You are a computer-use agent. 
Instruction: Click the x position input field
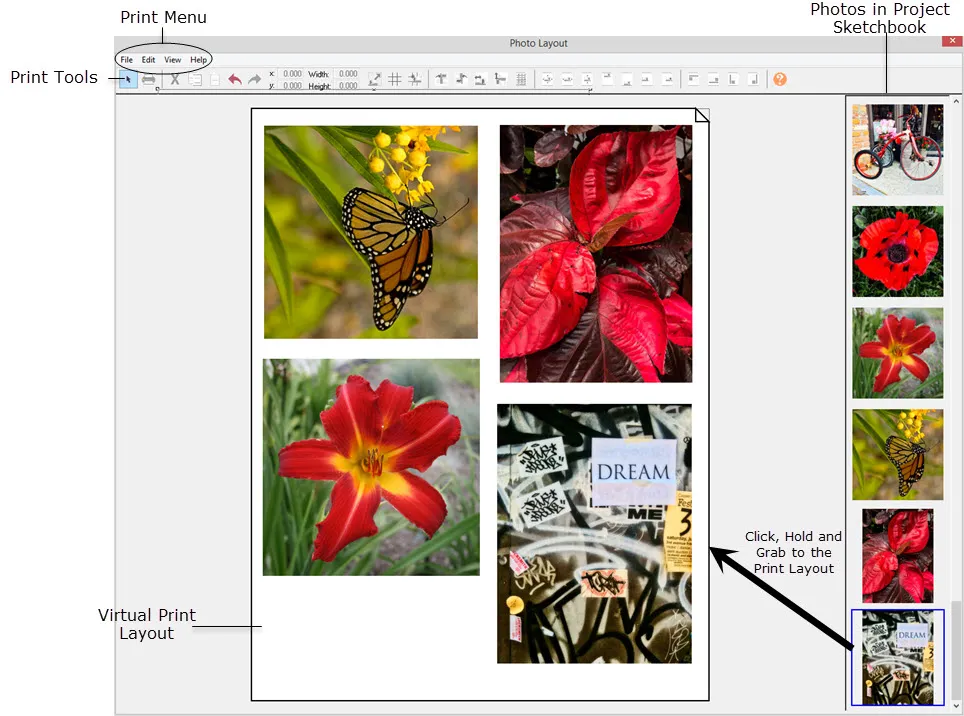[292, 74]
